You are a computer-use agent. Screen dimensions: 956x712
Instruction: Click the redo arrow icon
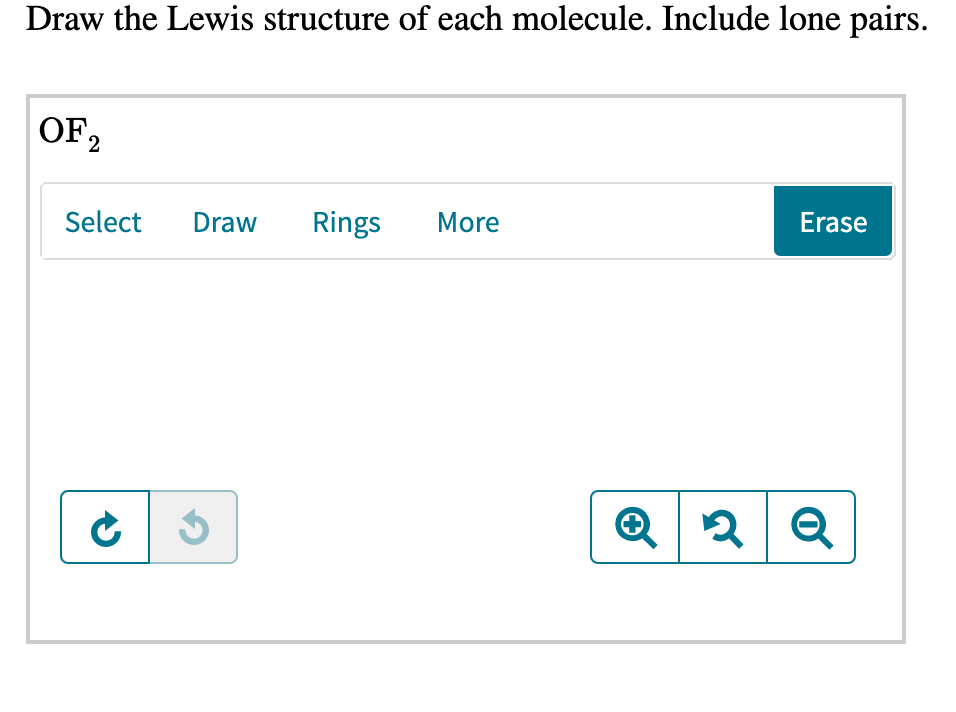pos(105,527)
